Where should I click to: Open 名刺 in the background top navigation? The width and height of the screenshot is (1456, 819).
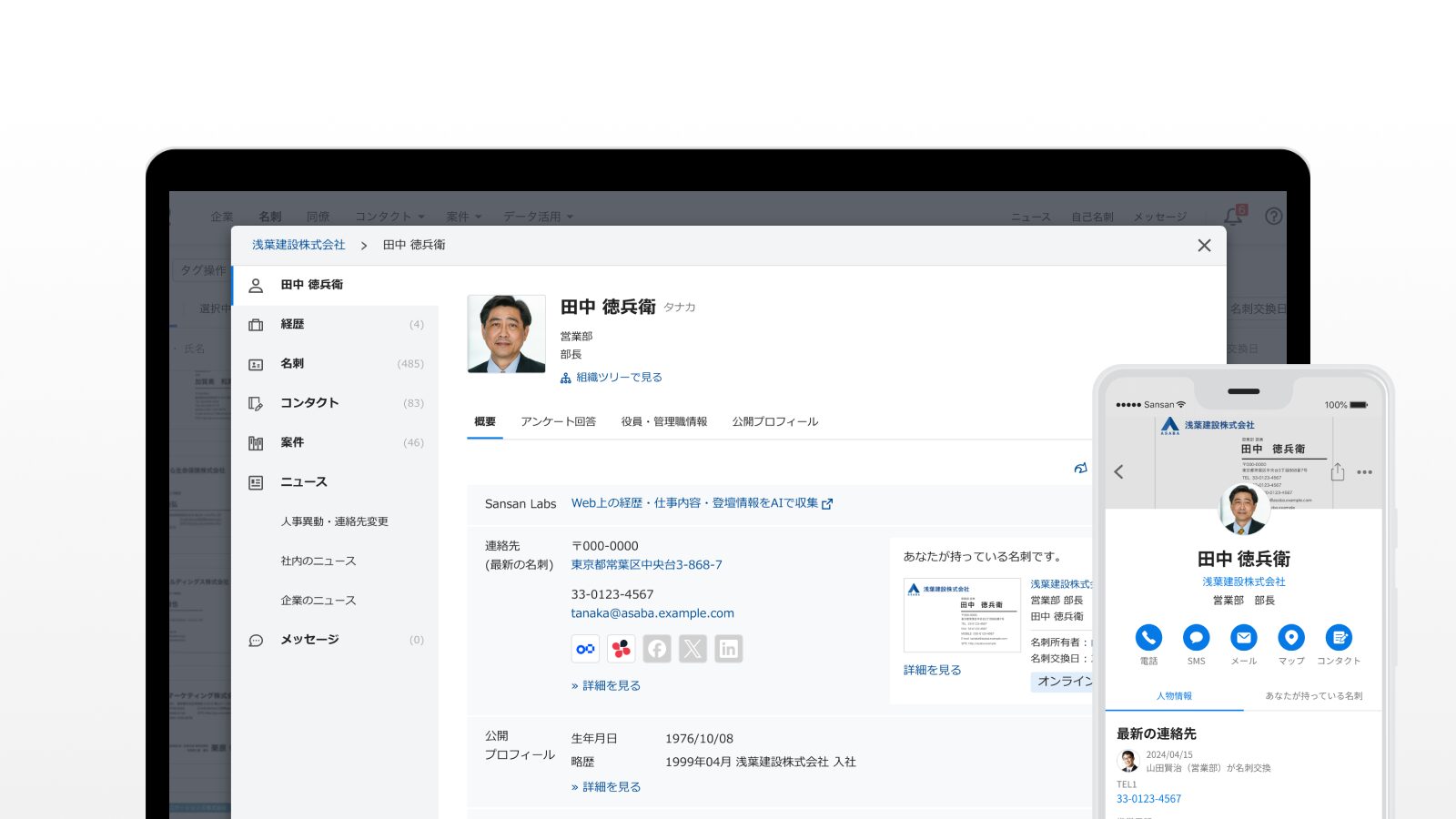pos(270,217)
